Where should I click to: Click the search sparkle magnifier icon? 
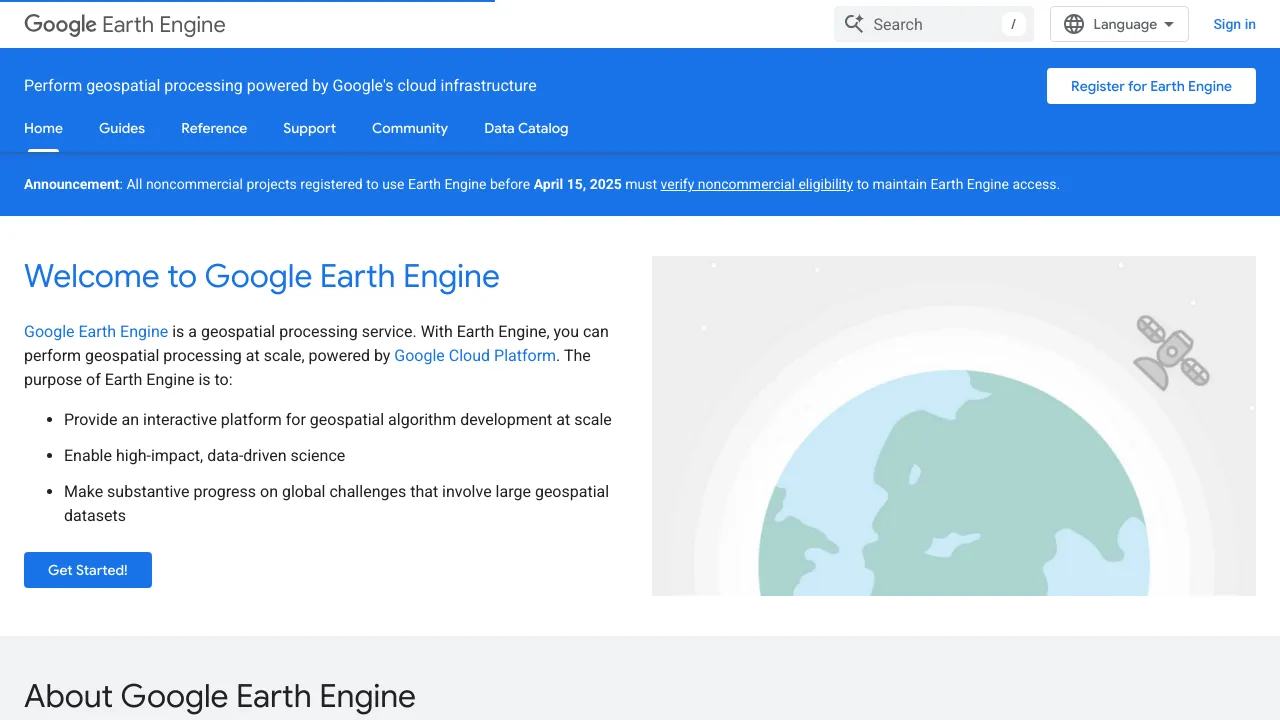854,24
